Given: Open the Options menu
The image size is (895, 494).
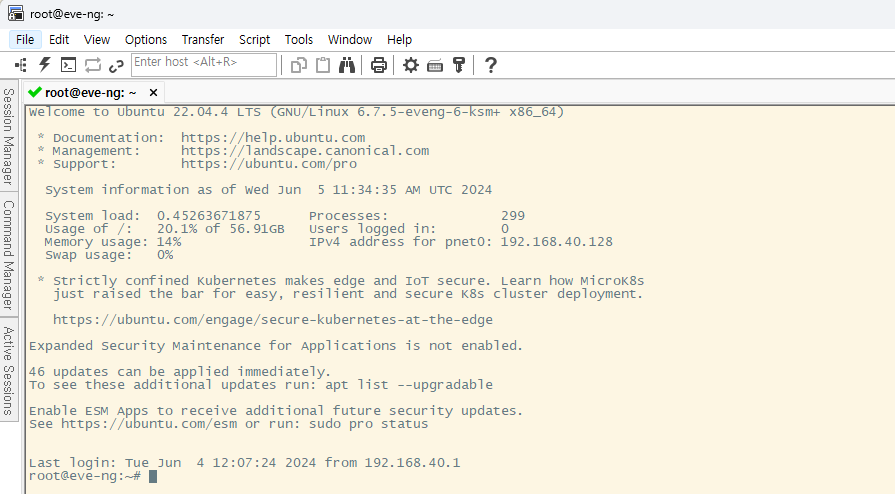Looking at the screenshot, I should click(146, 39).
